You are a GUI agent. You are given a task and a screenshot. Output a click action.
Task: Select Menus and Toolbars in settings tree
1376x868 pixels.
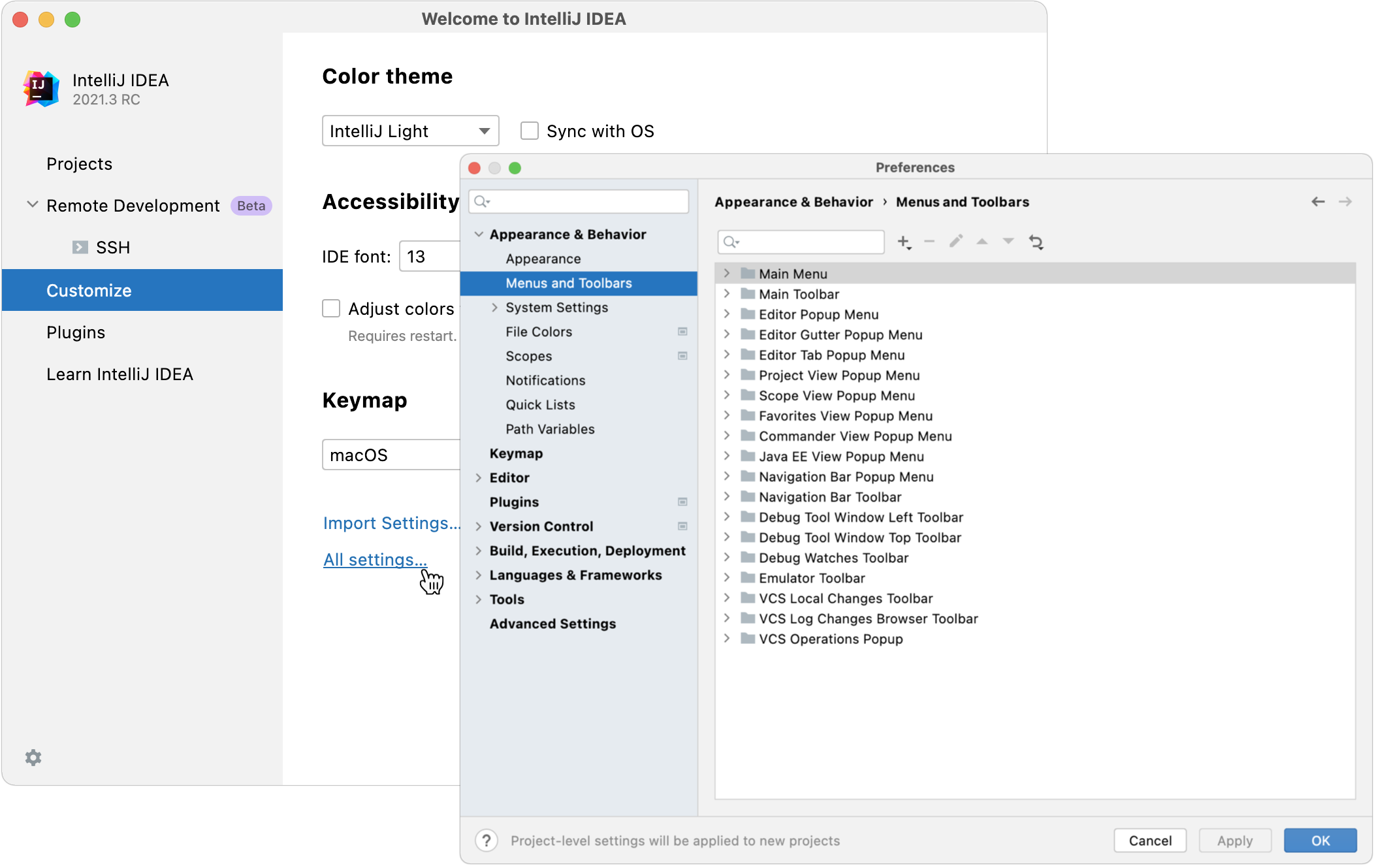coord(579,283)
